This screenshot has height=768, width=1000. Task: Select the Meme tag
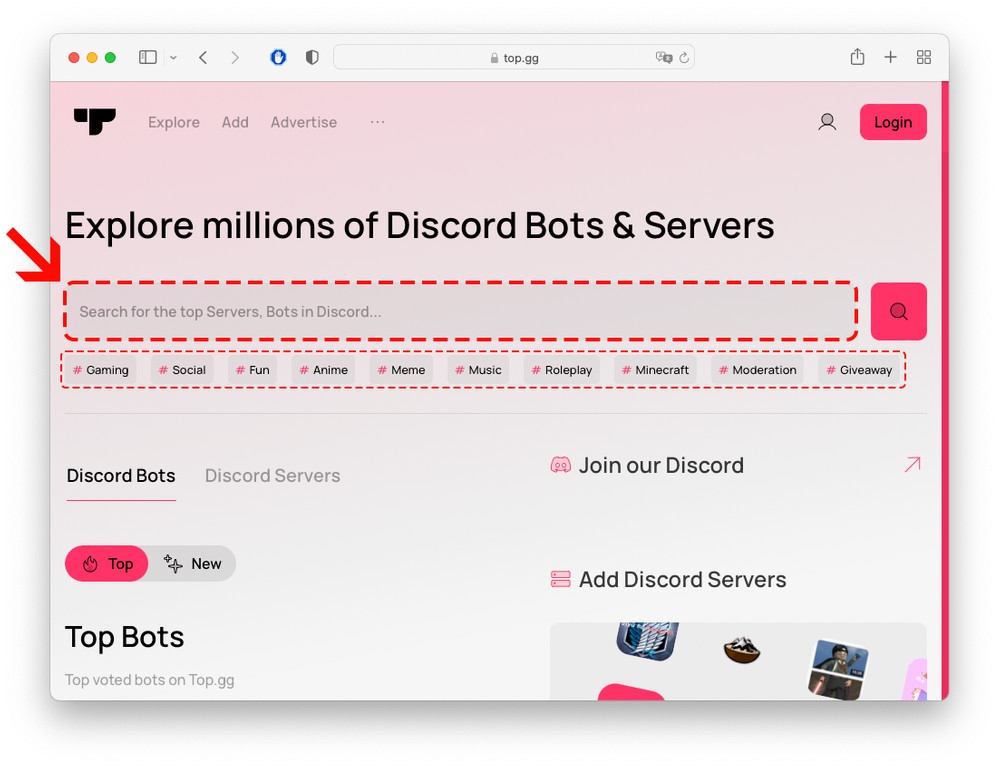pos(401,370)
